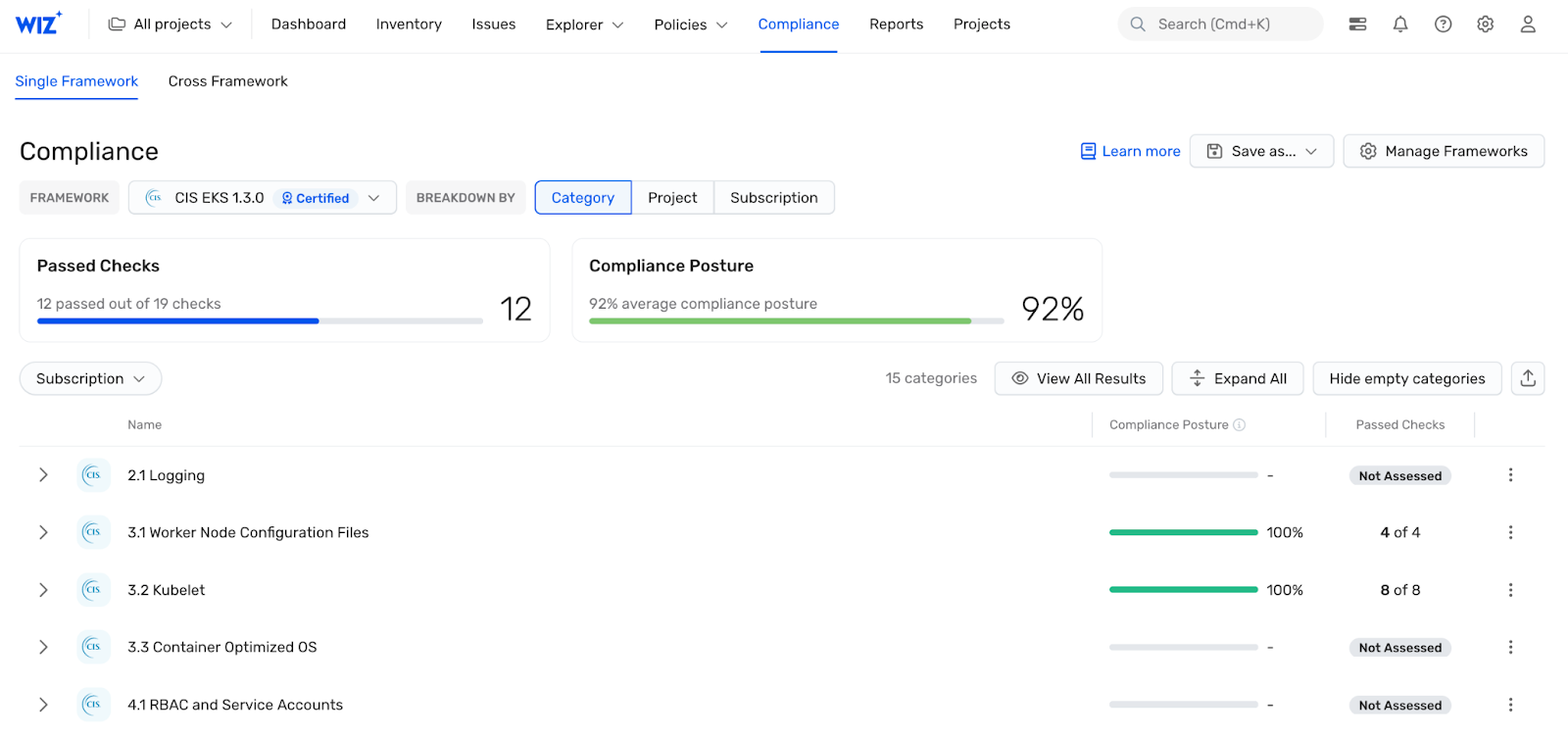Open the Policies menu dropdown
This screenshot has height=737, width=1568.
[691, 25]
